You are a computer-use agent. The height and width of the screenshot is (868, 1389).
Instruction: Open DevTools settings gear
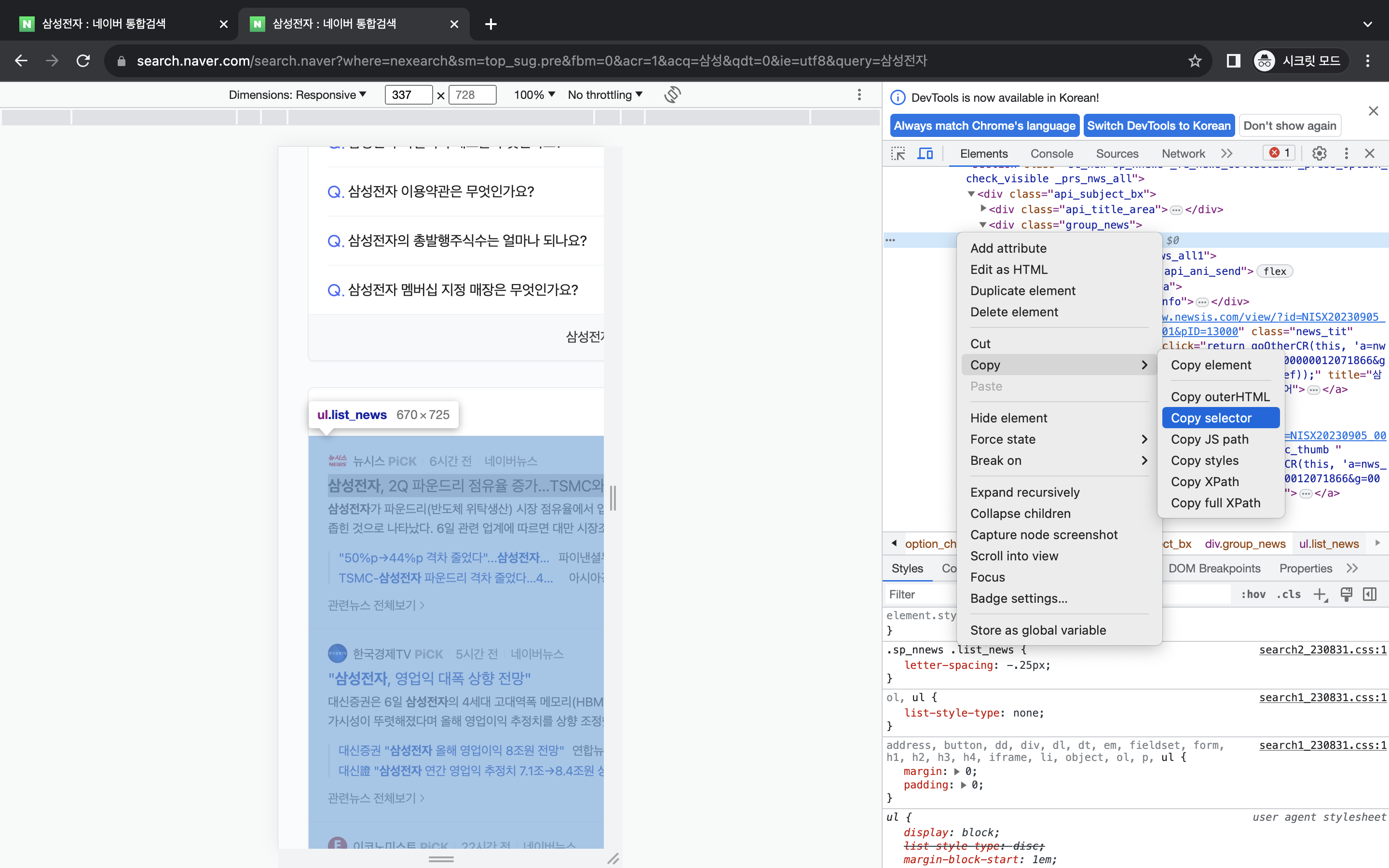1320,153
